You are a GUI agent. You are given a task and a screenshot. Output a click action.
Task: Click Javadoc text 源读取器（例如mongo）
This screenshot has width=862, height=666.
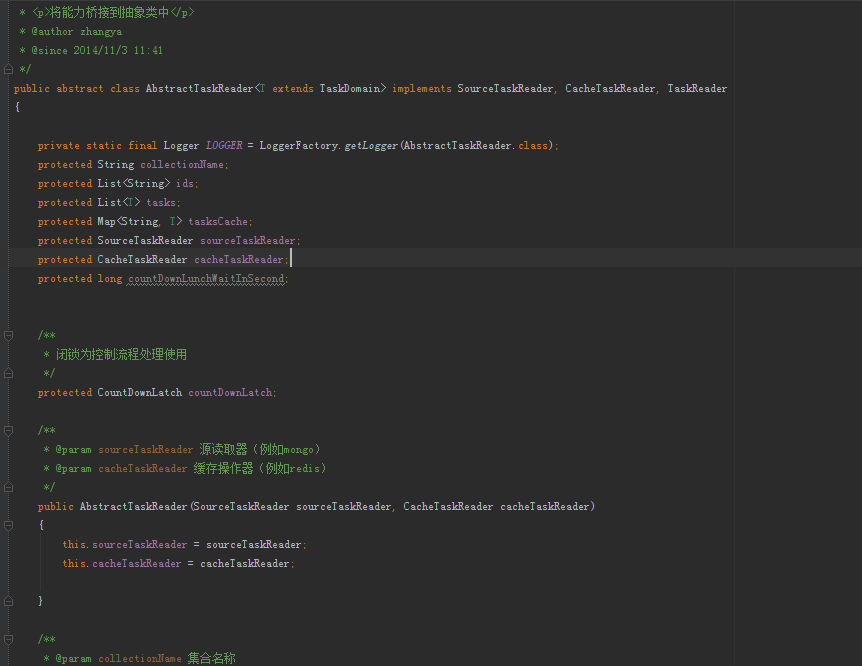pos(259,449)
